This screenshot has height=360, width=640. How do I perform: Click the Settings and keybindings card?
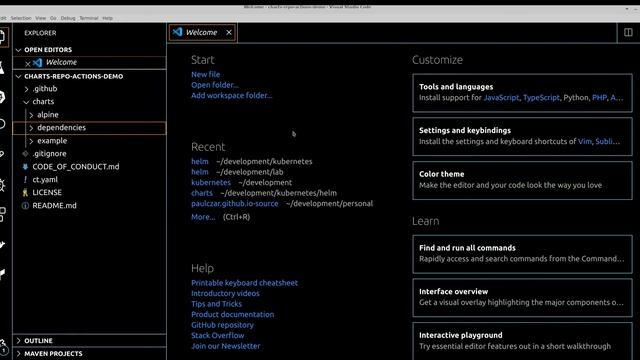522,136
